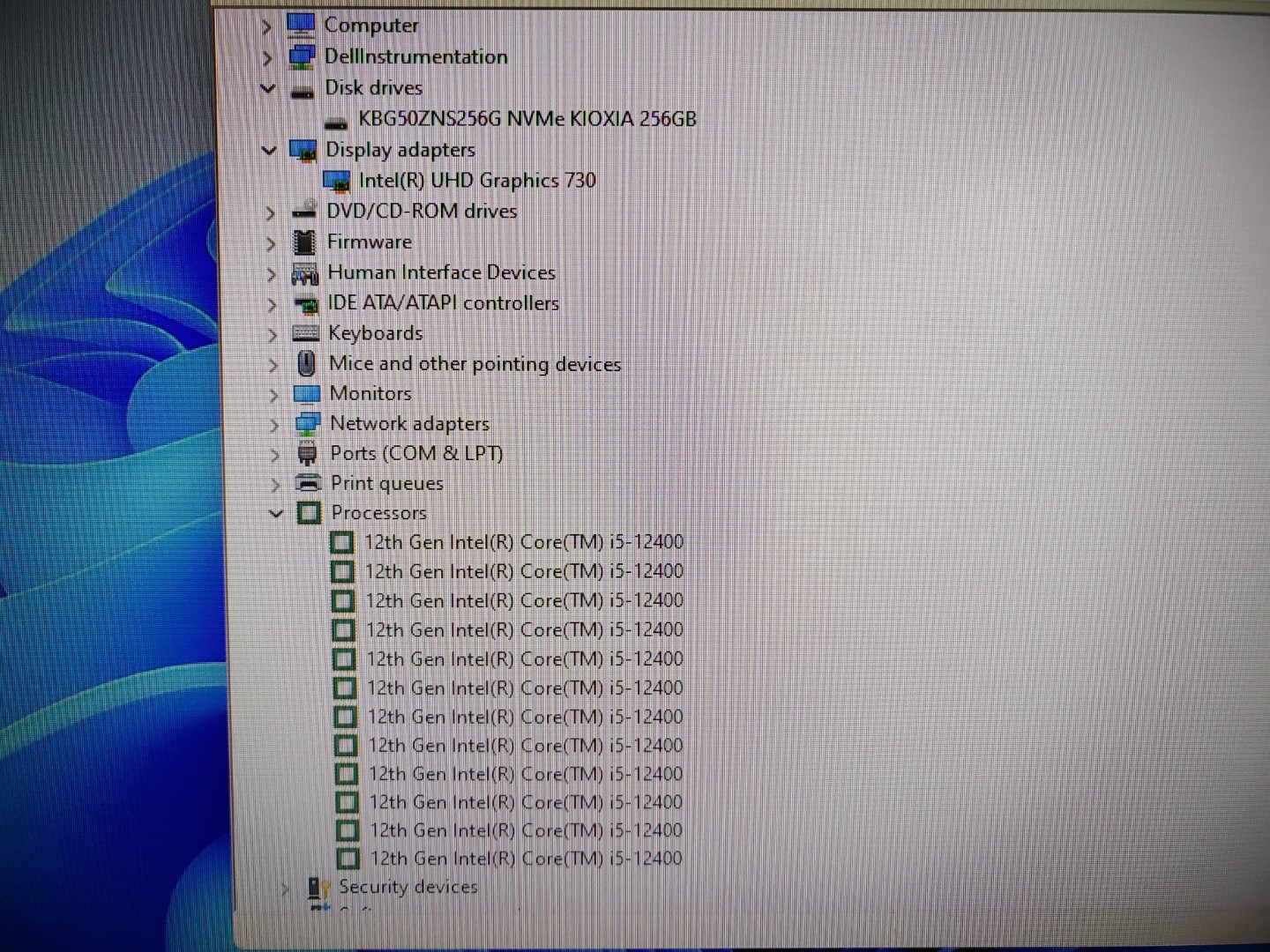Click the Human Interface Devices icon

(x=305, y=274)
